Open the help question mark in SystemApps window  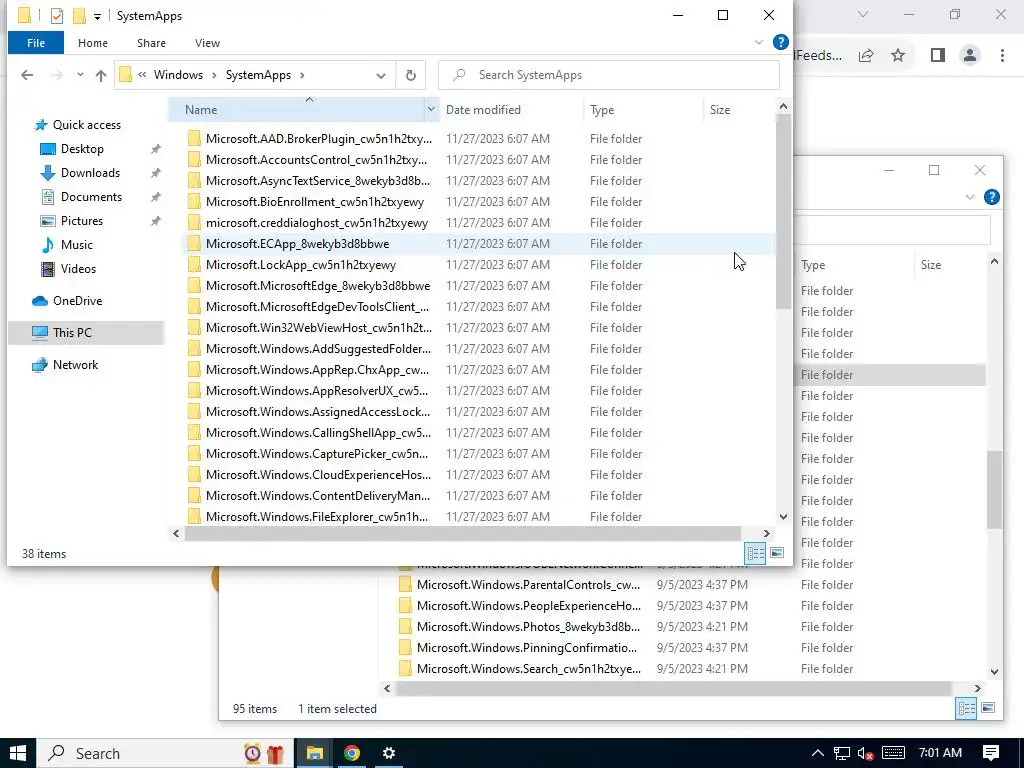[x=780, y=42]
